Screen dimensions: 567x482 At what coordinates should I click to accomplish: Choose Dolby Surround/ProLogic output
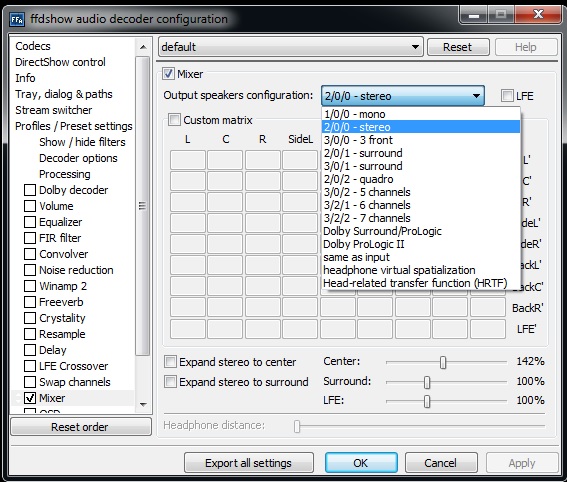pos(421,231)
